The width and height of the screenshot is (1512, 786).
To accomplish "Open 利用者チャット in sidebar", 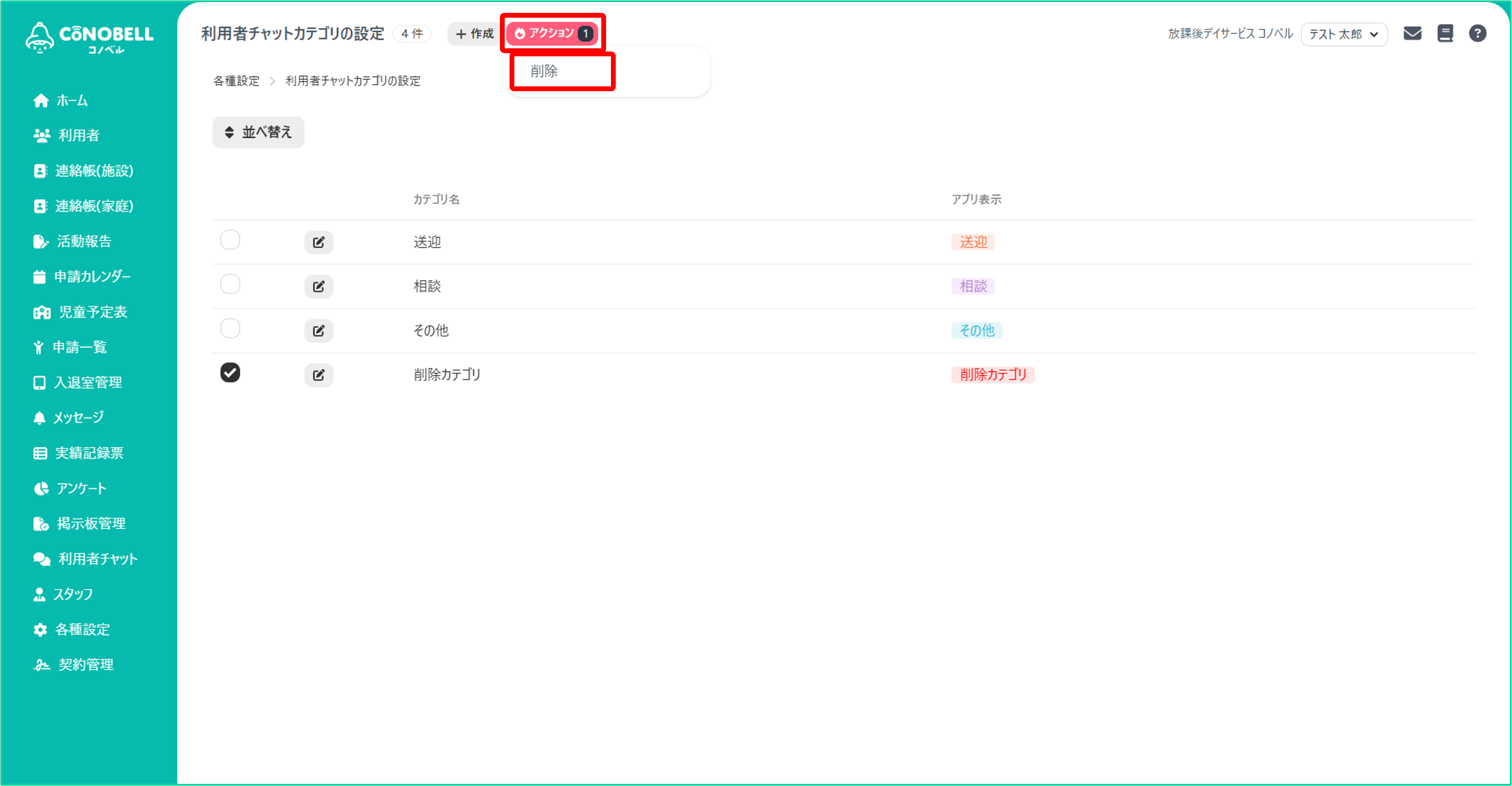I will [86, 559].
